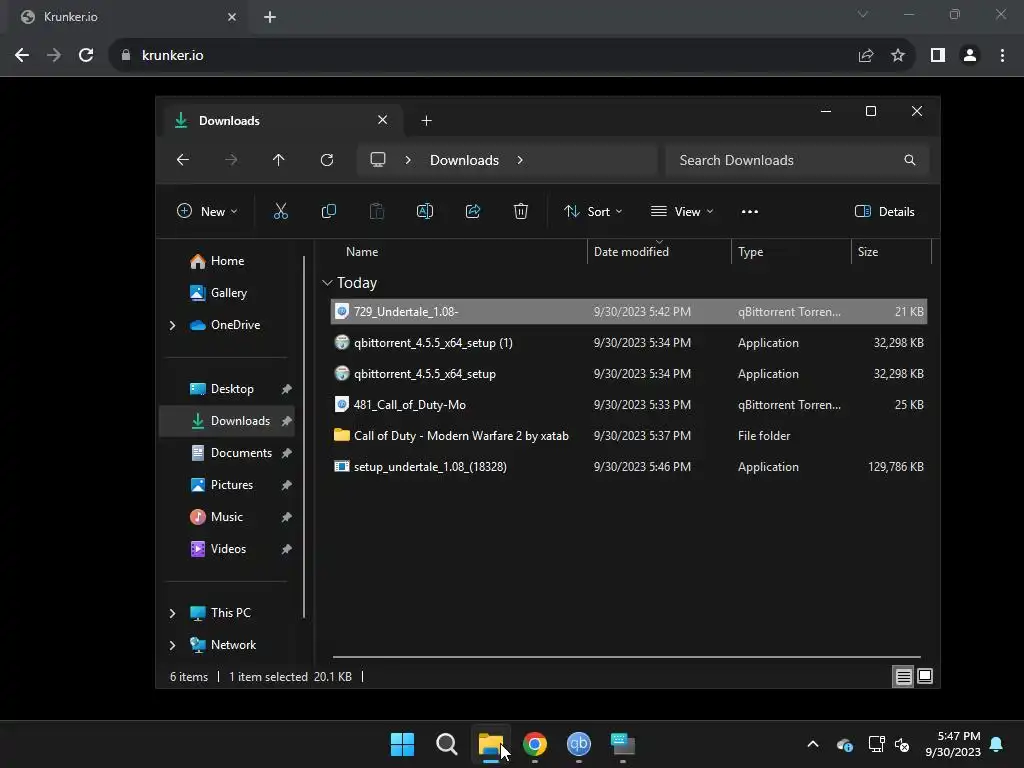This screenshot has width=1024, height=768.
Task: Click the search magnifier in Search Downloads
Action: (910, 160)
